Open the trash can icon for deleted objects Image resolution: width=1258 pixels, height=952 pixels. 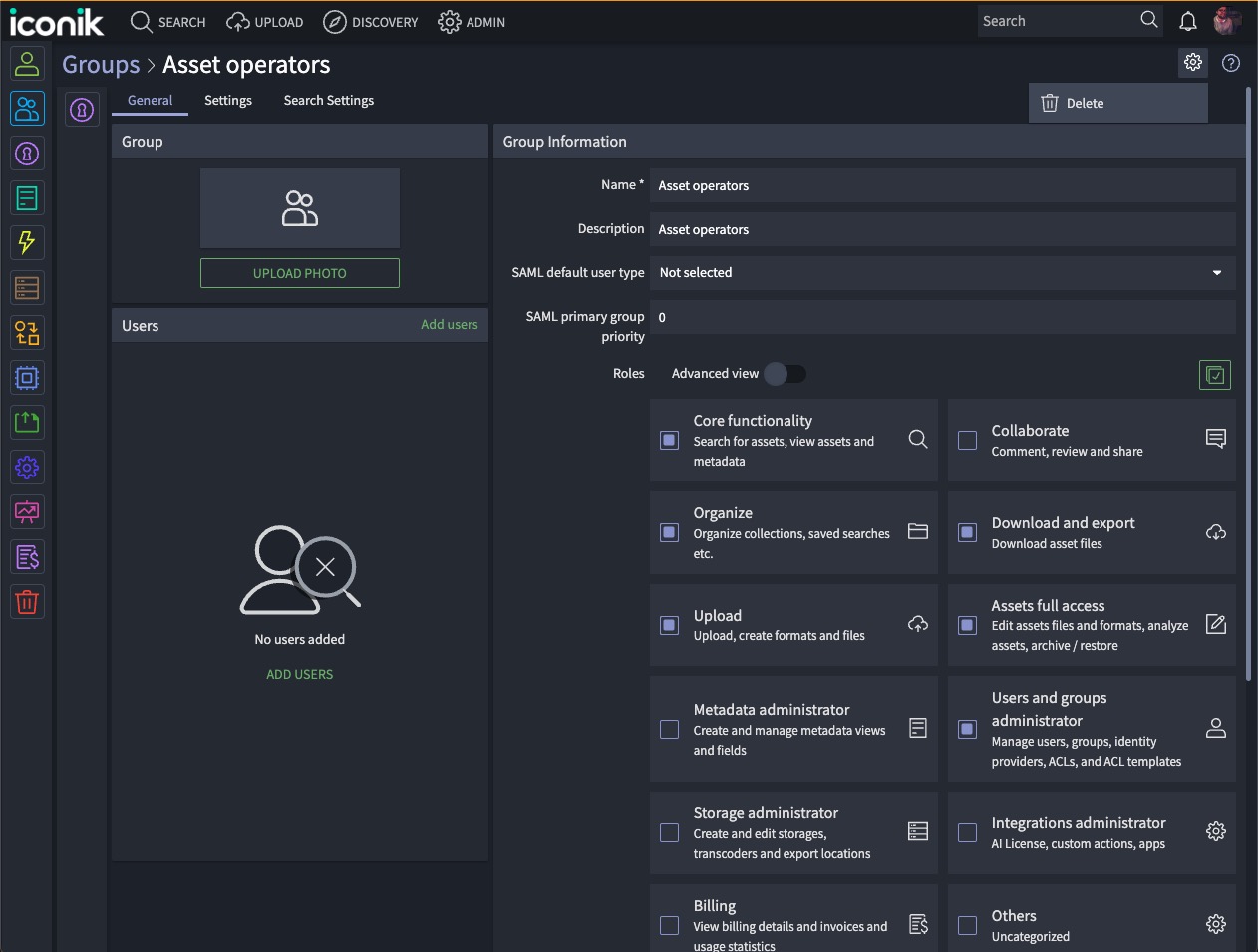click(x=26, y=601)
